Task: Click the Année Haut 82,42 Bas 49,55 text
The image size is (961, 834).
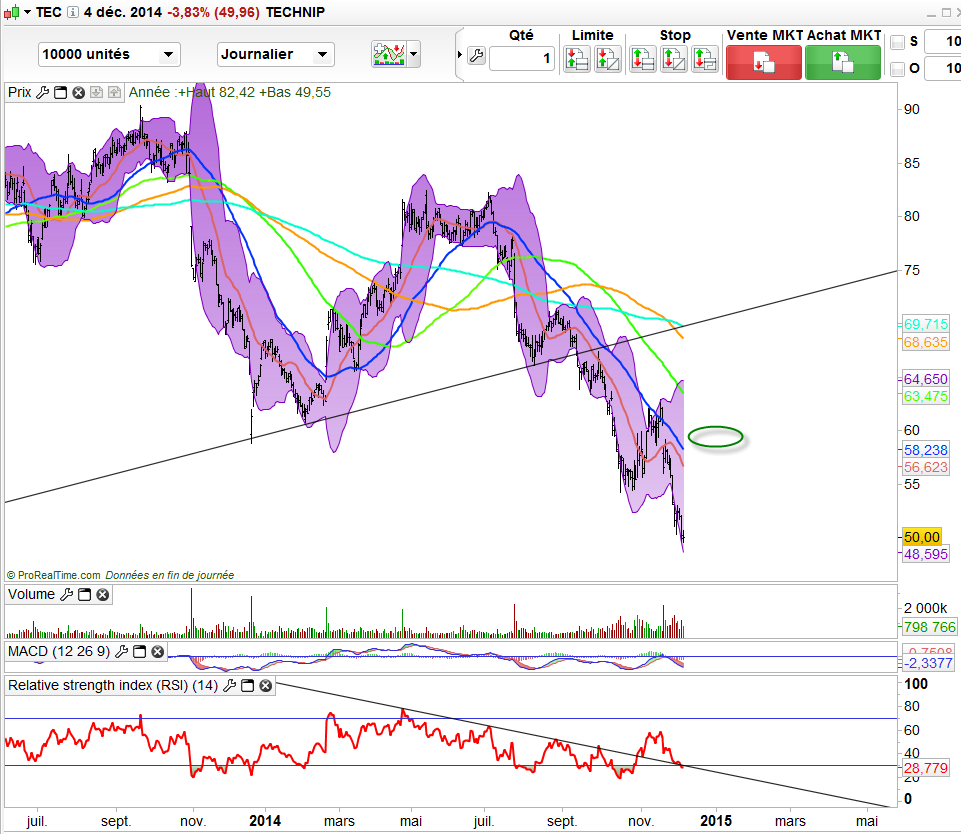Action: 229,93
